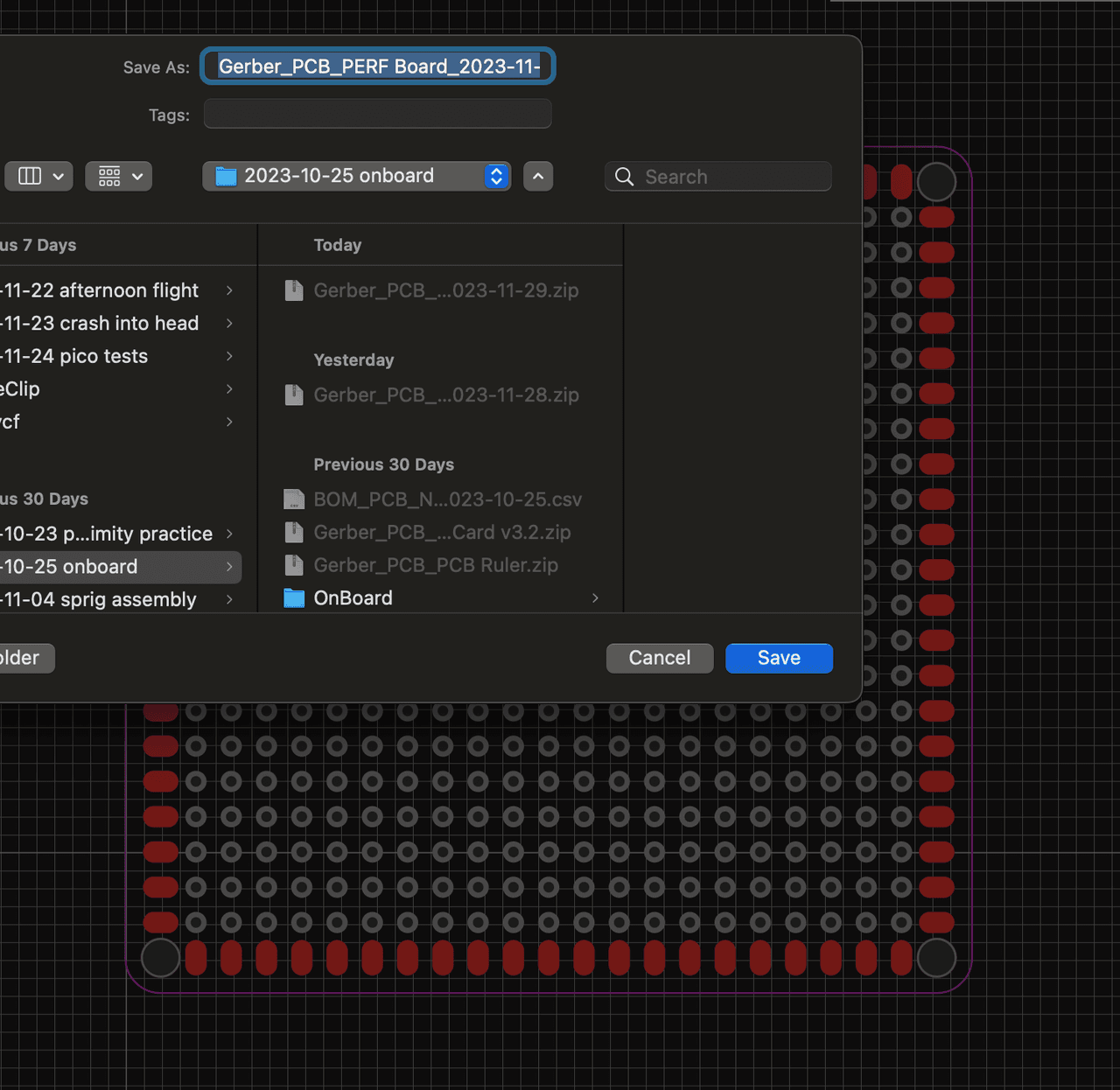The image size is (1120, 1090).
Task: Click the column view icon
Action: pos(30,177)
